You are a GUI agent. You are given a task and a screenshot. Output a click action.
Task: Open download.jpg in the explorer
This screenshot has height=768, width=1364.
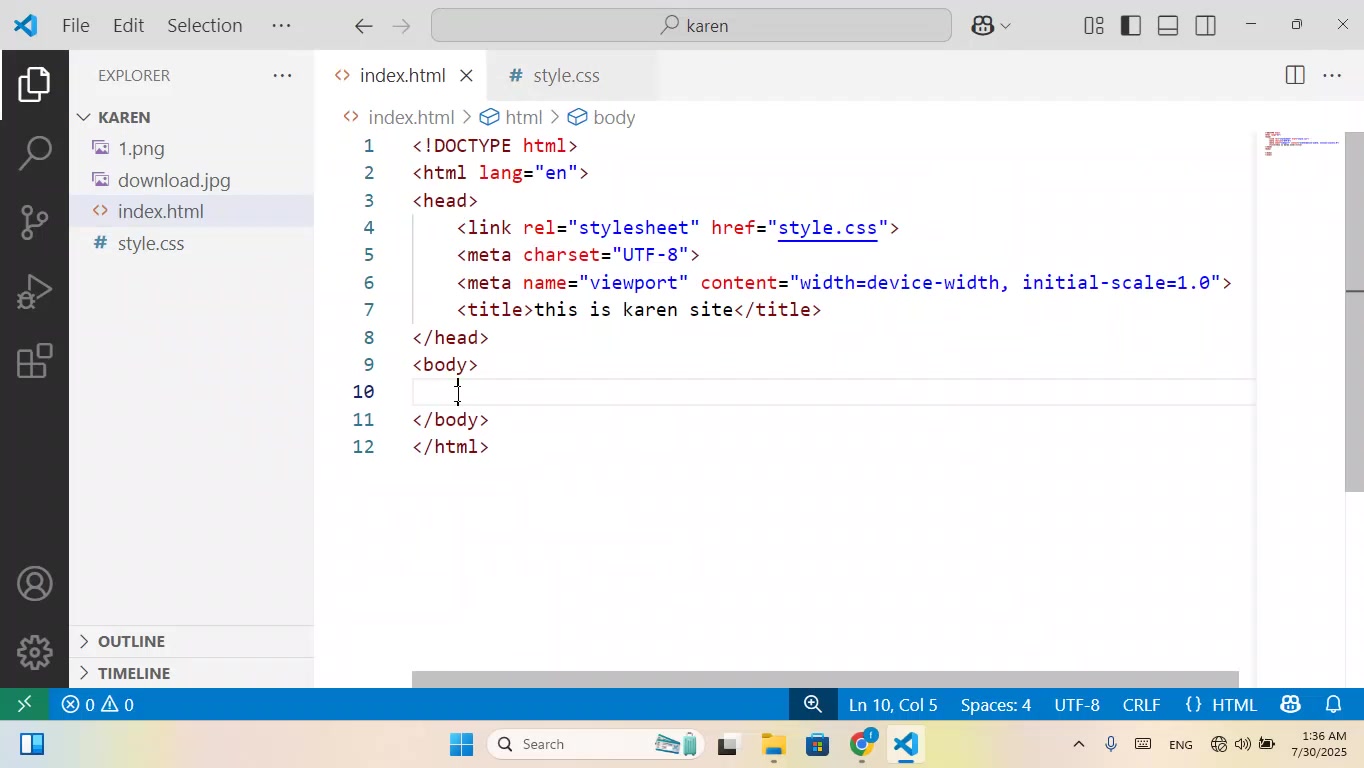[174, 180]
